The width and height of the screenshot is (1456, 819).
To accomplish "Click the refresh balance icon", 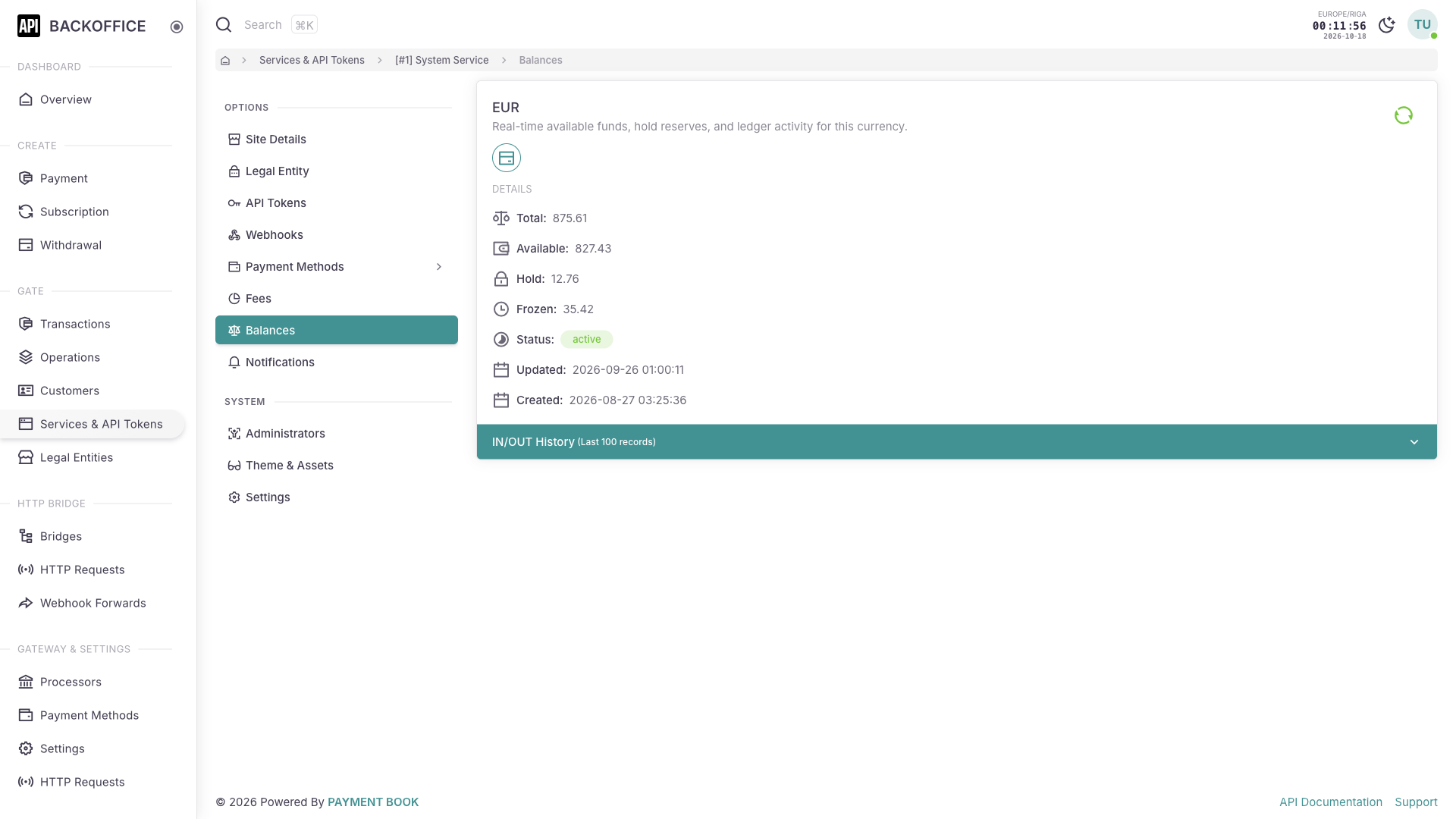I will 1404,115.
